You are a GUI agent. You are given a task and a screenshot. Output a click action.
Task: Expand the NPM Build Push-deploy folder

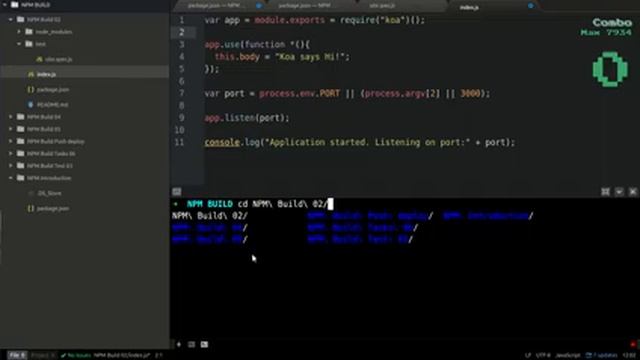tap(11, 141)
